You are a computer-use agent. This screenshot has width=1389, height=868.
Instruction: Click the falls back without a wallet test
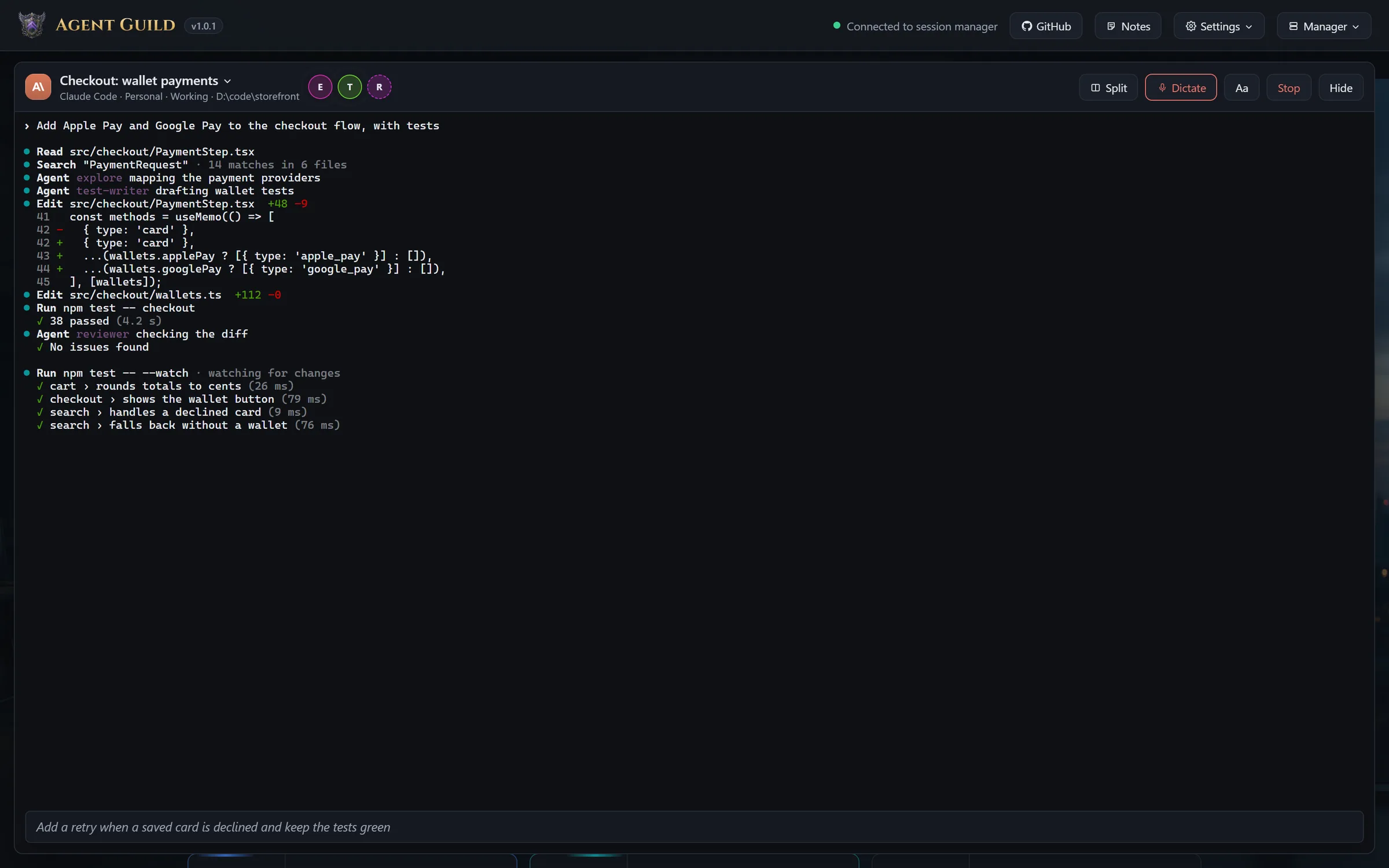(188, 425)
